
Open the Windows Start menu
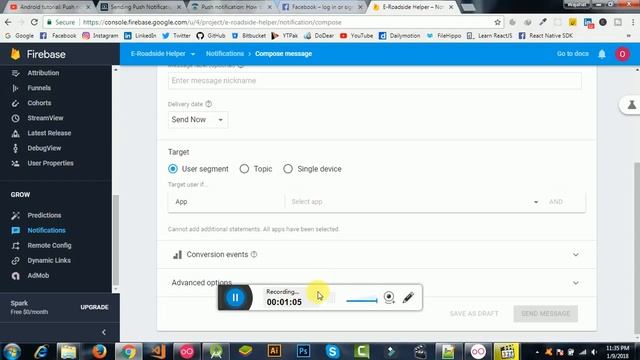12,351
